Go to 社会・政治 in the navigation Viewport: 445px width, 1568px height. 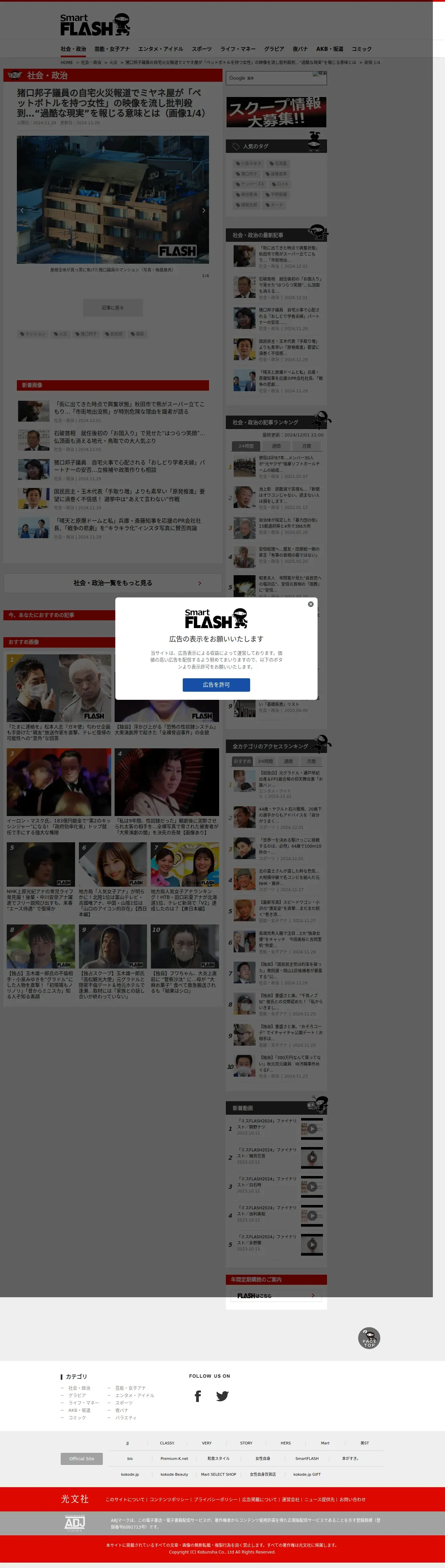[x=73, y=49]
